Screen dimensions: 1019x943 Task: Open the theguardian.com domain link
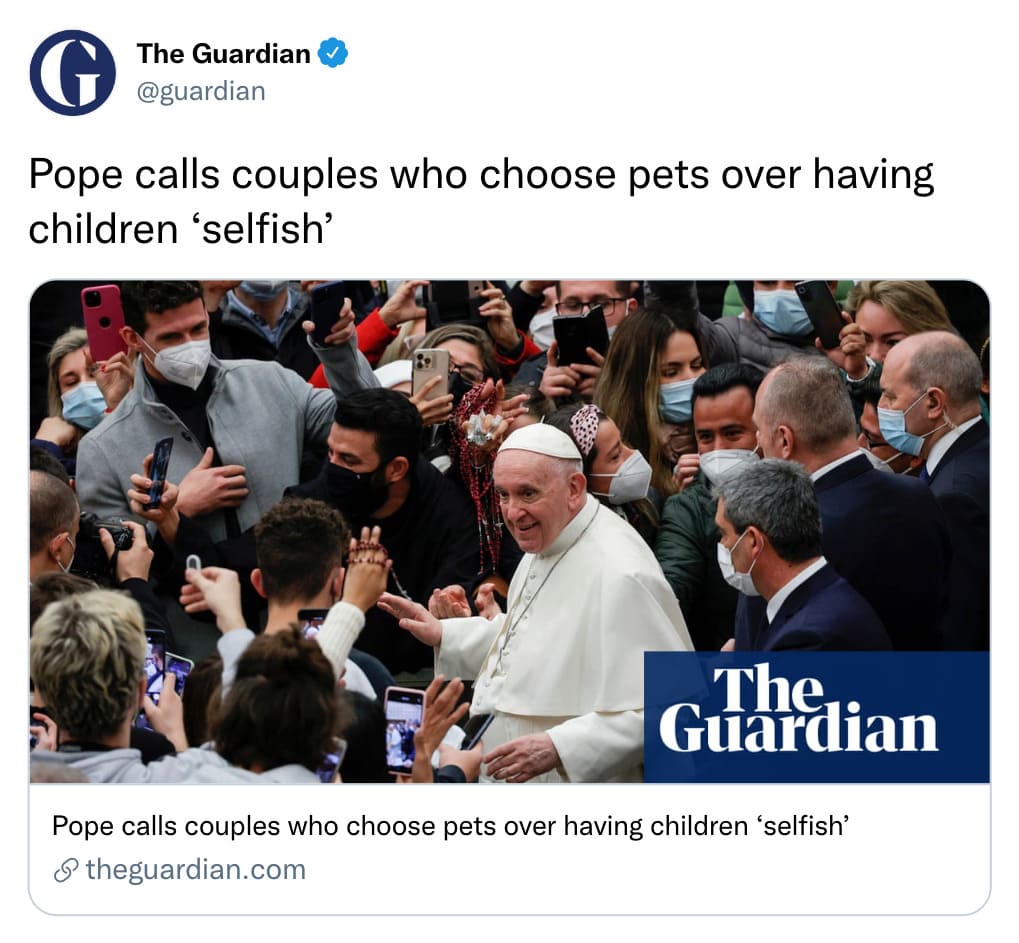[196, 870]
